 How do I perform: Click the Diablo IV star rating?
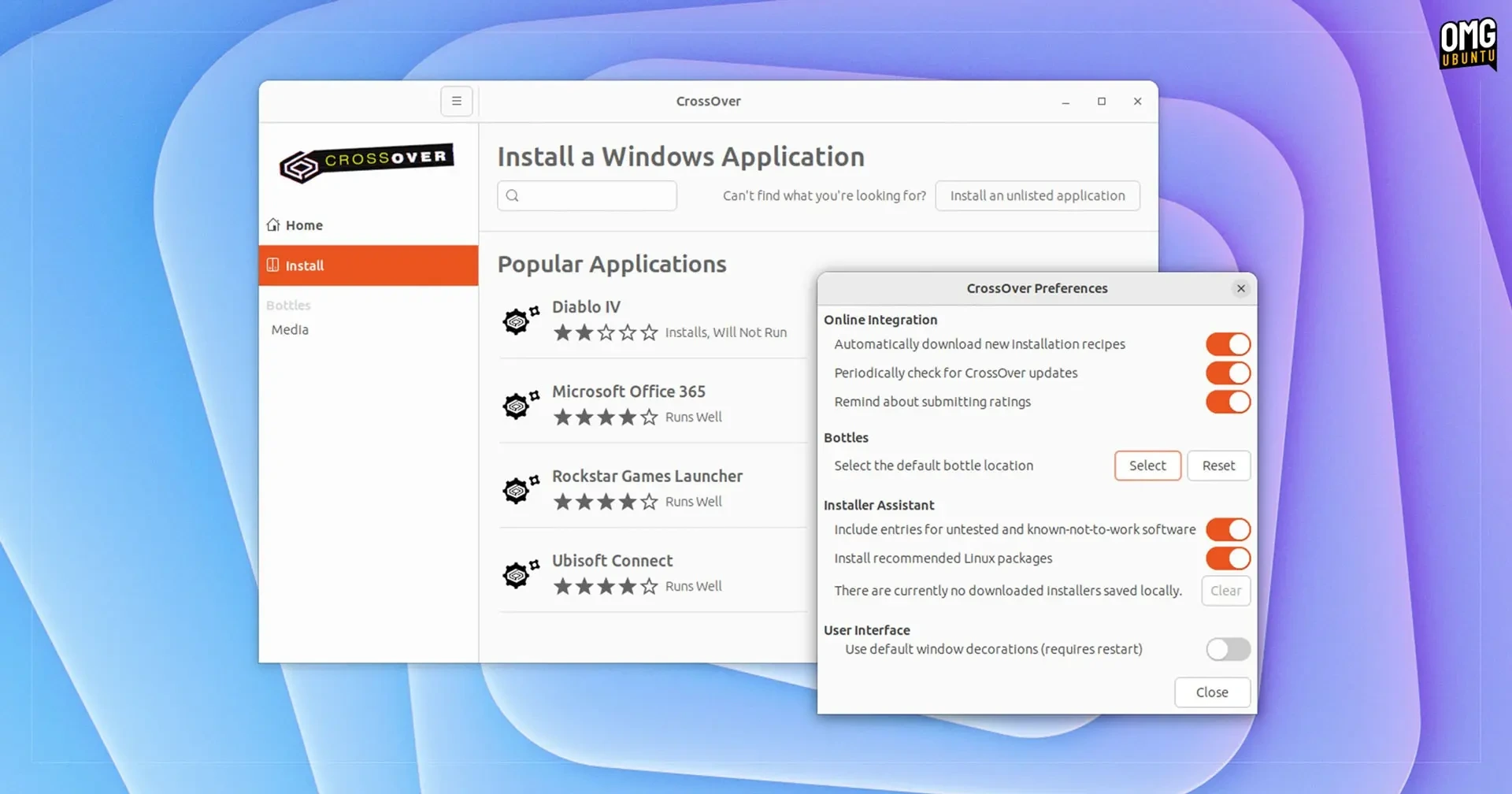pyautogui.click(x=606, y=332)
